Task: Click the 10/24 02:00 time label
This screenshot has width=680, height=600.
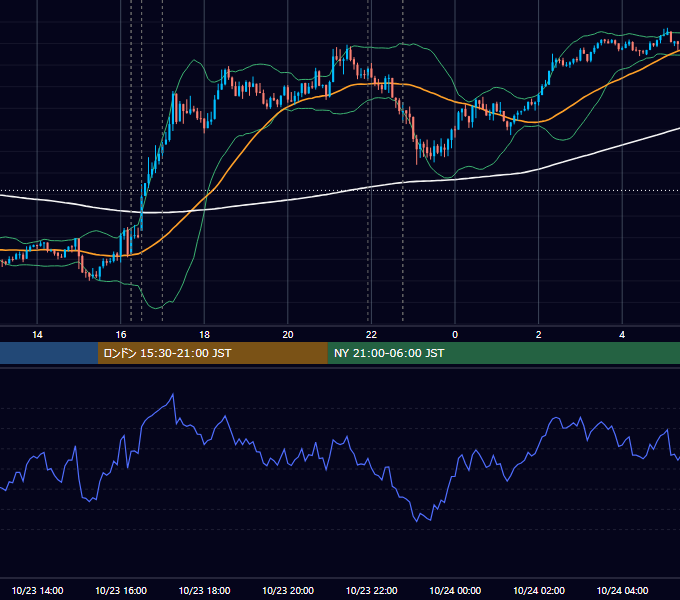Action: (x=539, y=590)
